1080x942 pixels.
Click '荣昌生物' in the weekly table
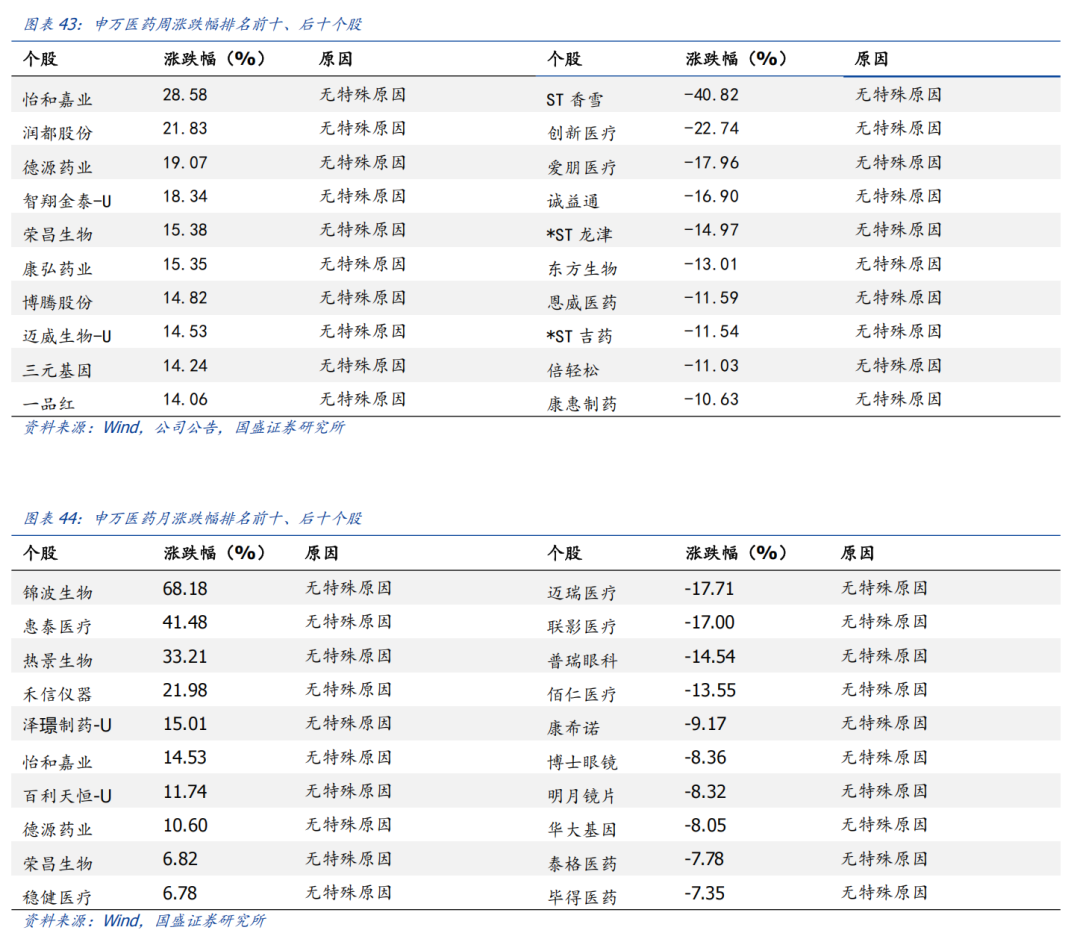(x=57, y=235)
